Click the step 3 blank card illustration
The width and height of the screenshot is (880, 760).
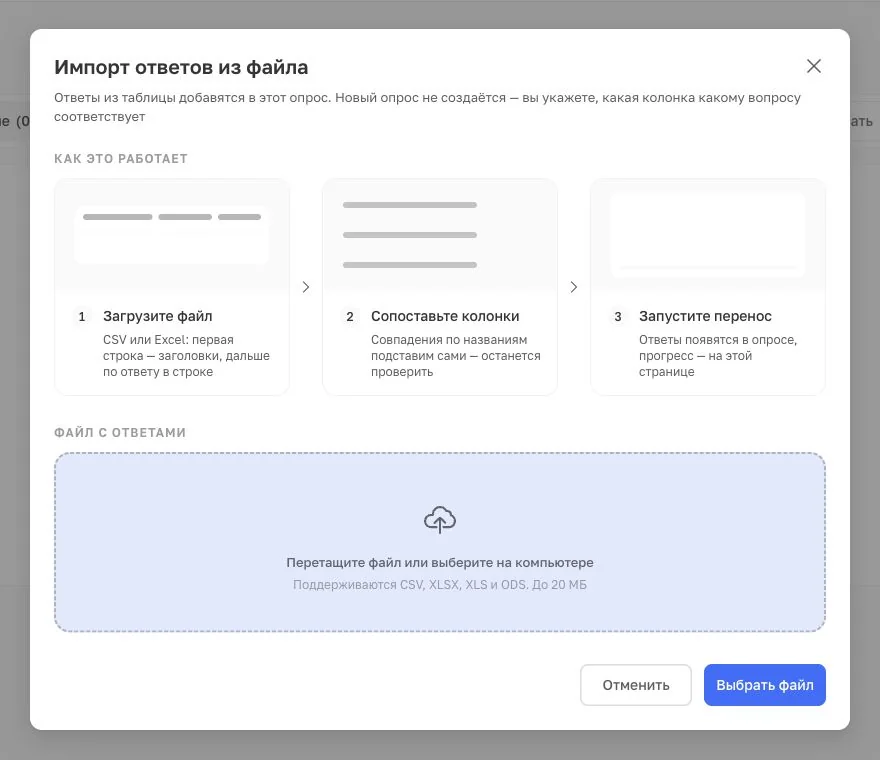708,235
